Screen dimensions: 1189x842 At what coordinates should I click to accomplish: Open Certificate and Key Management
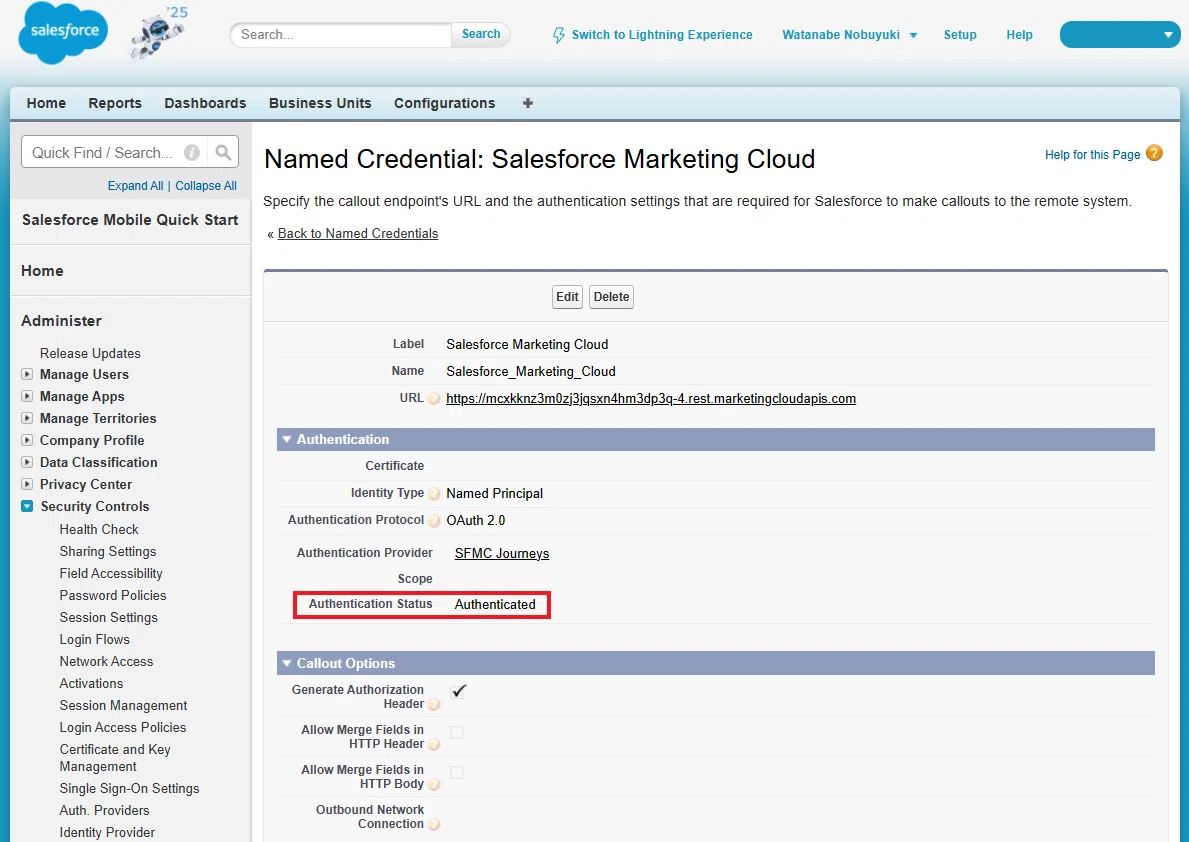point(115,758)
